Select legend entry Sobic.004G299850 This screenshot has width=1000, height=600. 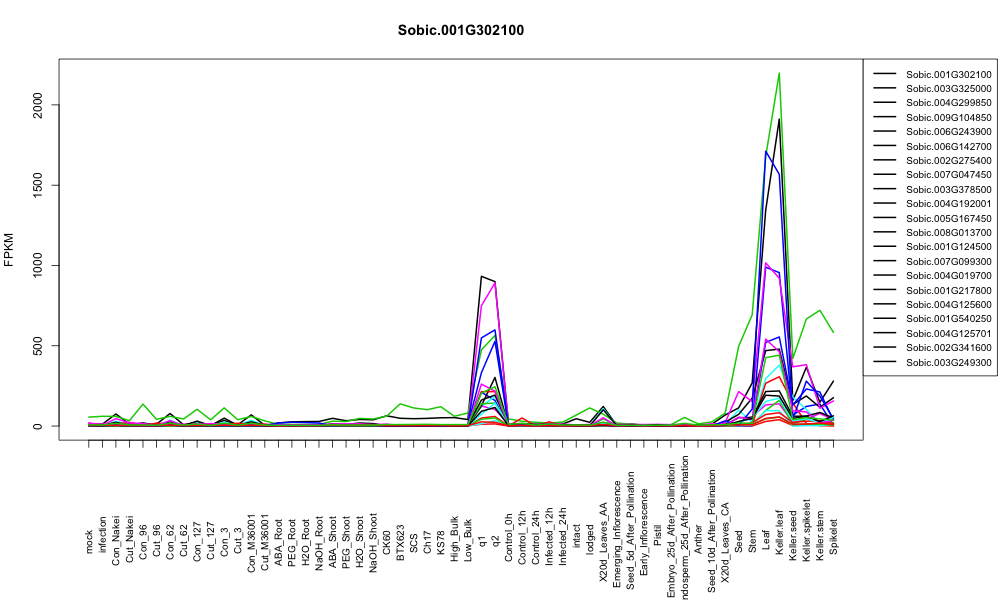tap(932, 103)
